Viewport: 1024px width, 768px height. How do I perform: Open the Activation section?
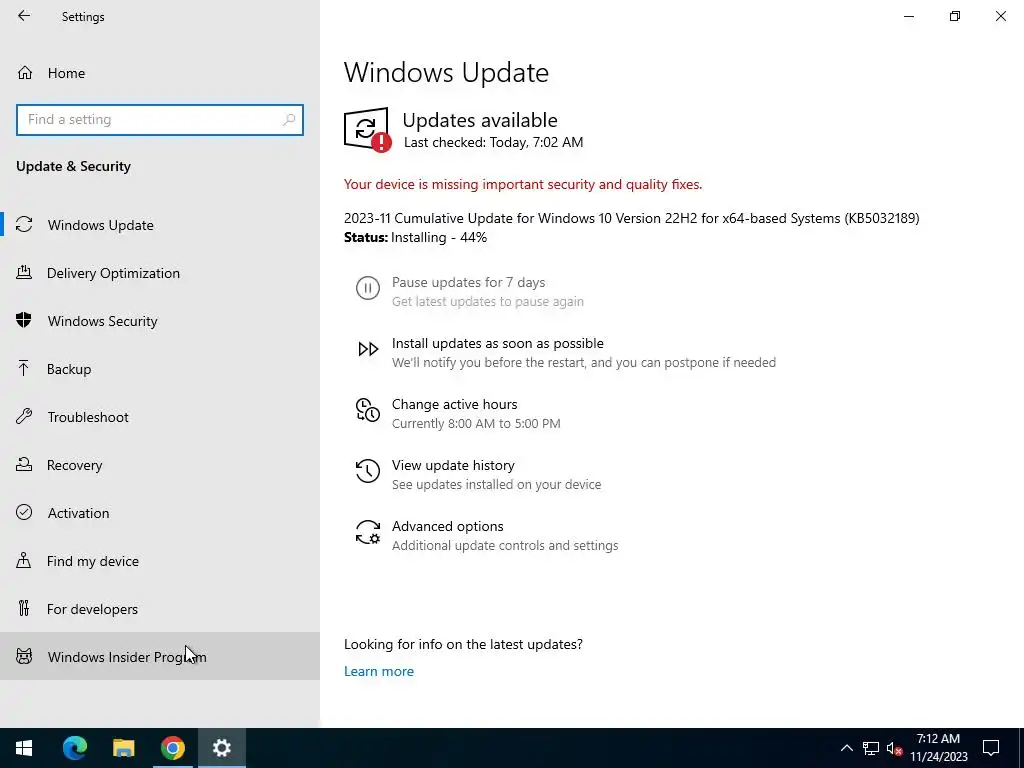pyautogui.click(x=159, y=513)
